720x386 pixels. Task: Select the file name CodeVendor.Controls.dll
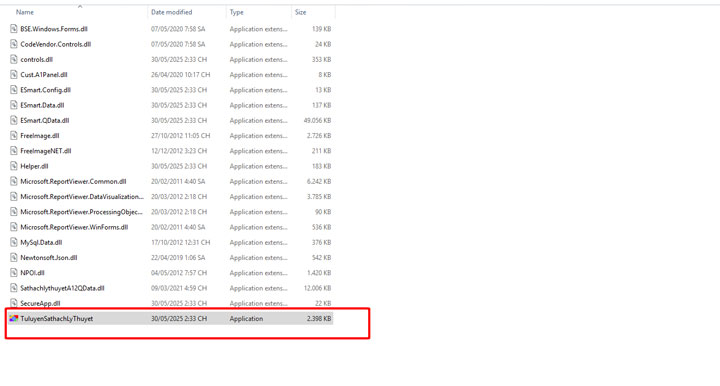click(x=56, y=44)
